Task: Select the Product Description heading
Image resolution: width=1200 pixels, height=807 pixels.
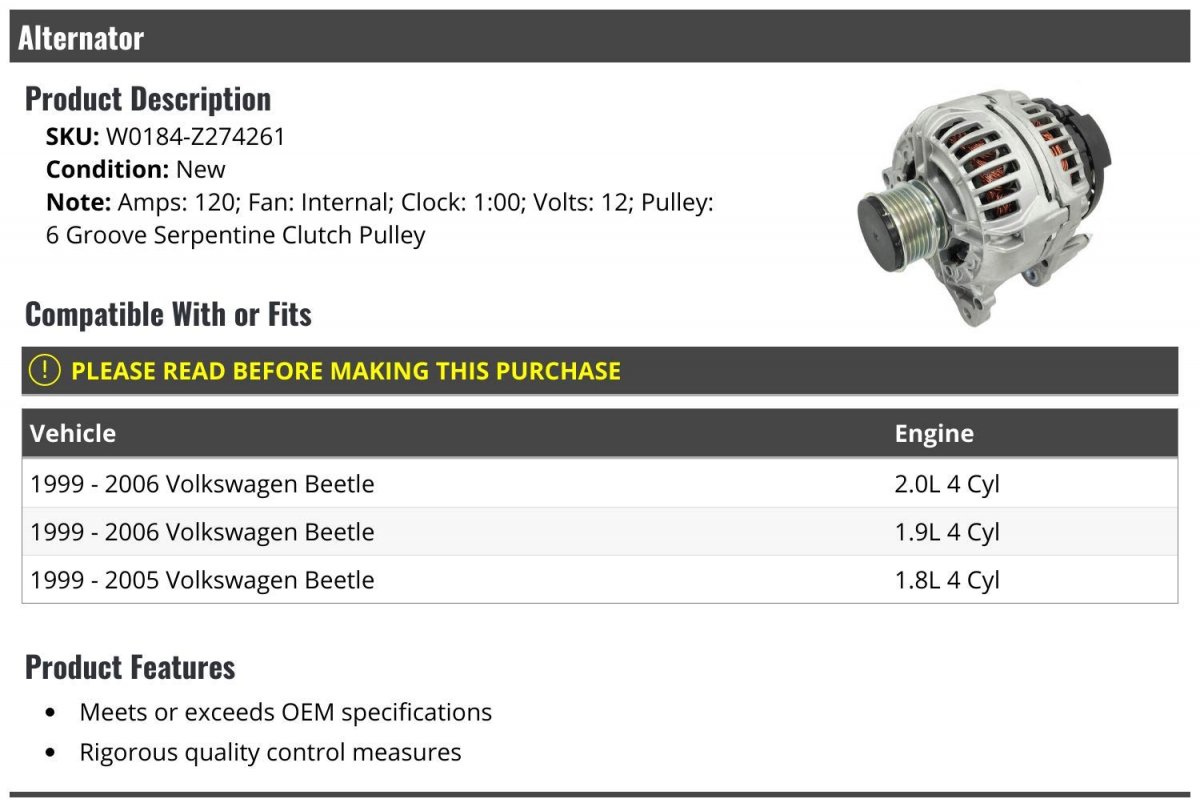Action: coord(148,99)
